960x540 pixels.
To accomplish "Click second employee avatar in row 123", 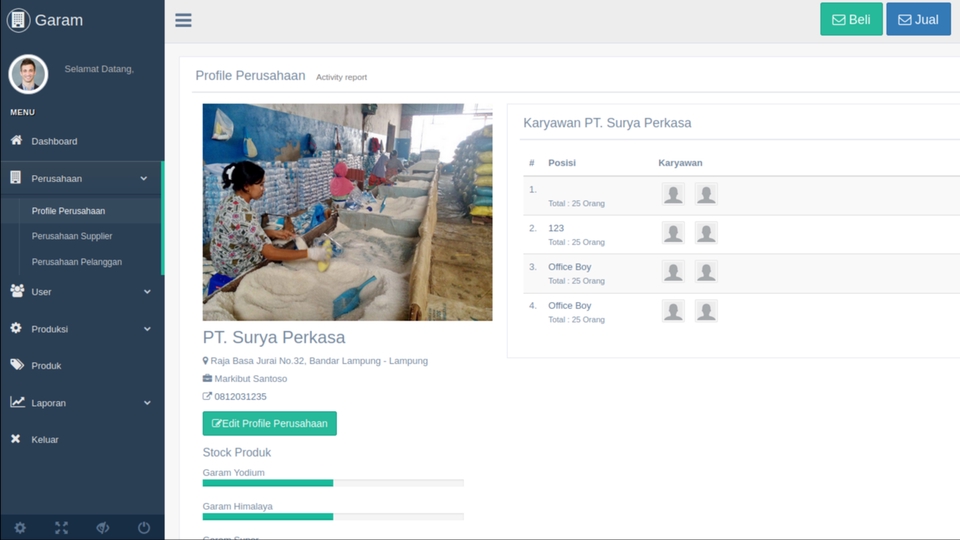I will tap(706, 233).
